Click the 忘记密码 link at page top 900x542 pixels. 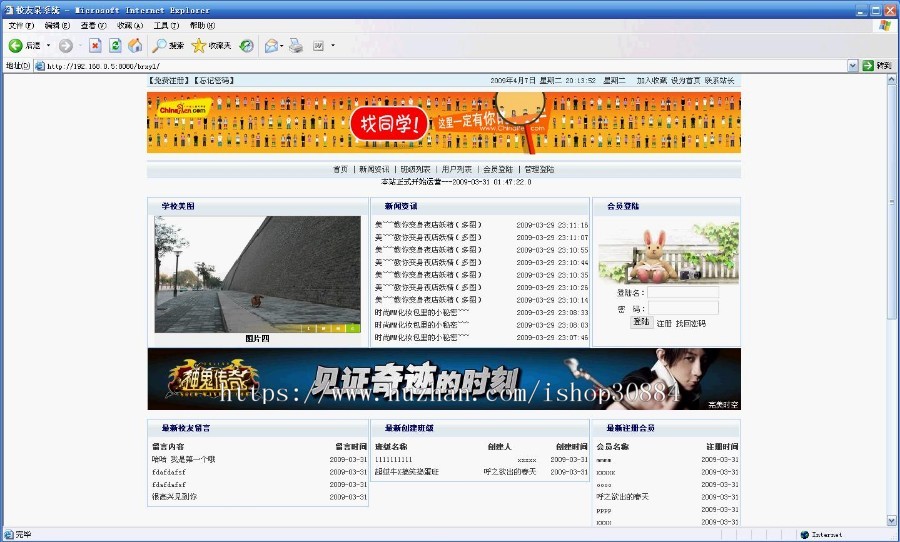214,80
